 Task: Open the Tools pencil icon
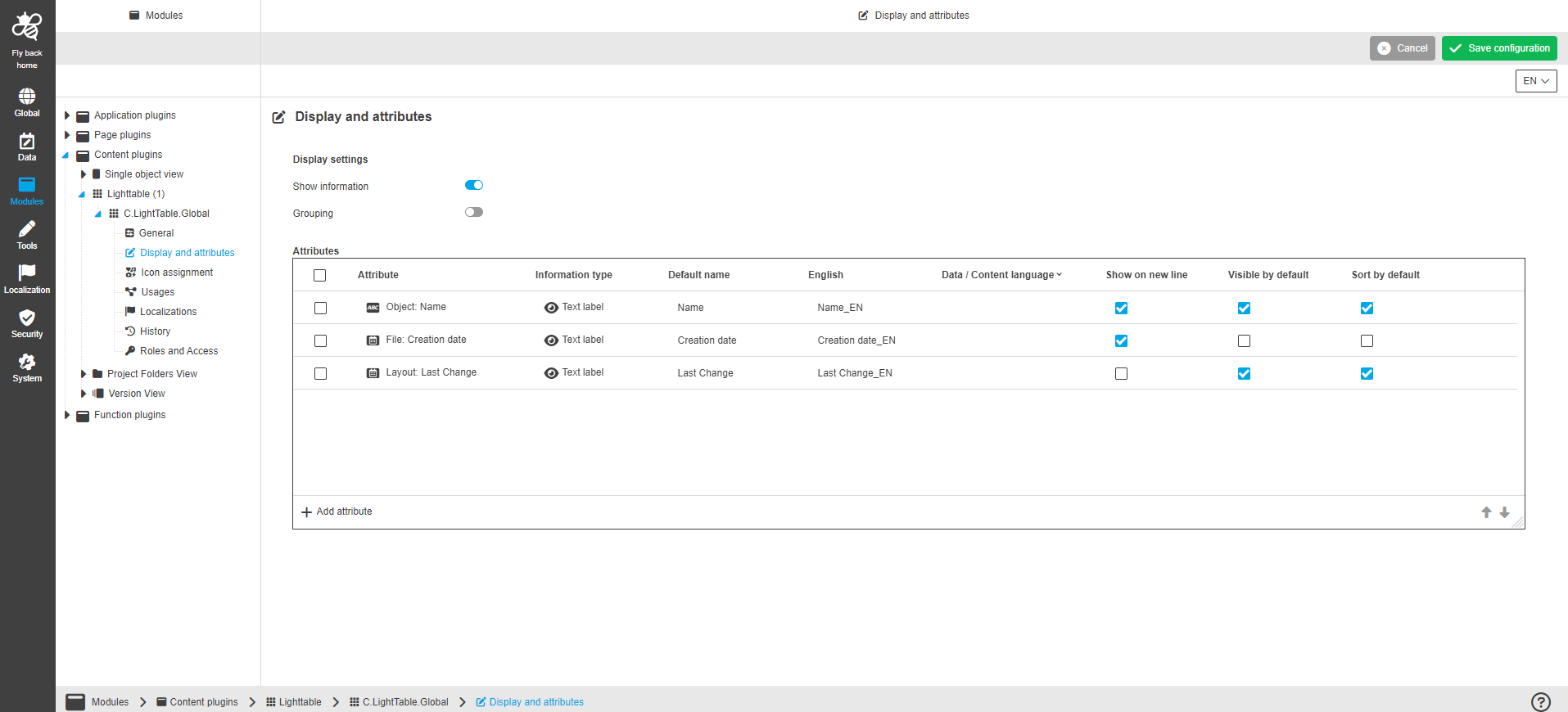[x=27, y=229]
